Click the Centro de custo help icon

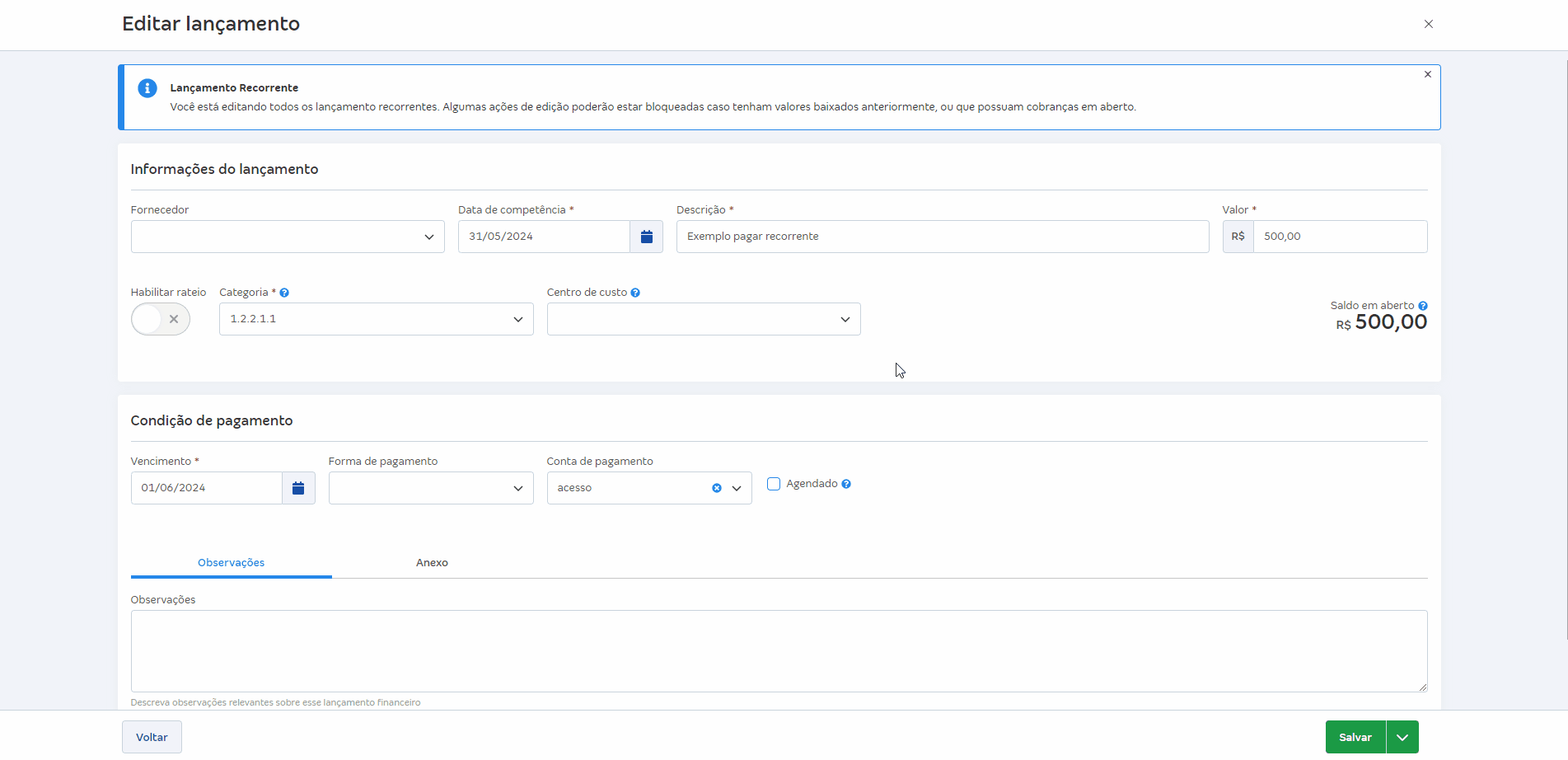635,293
